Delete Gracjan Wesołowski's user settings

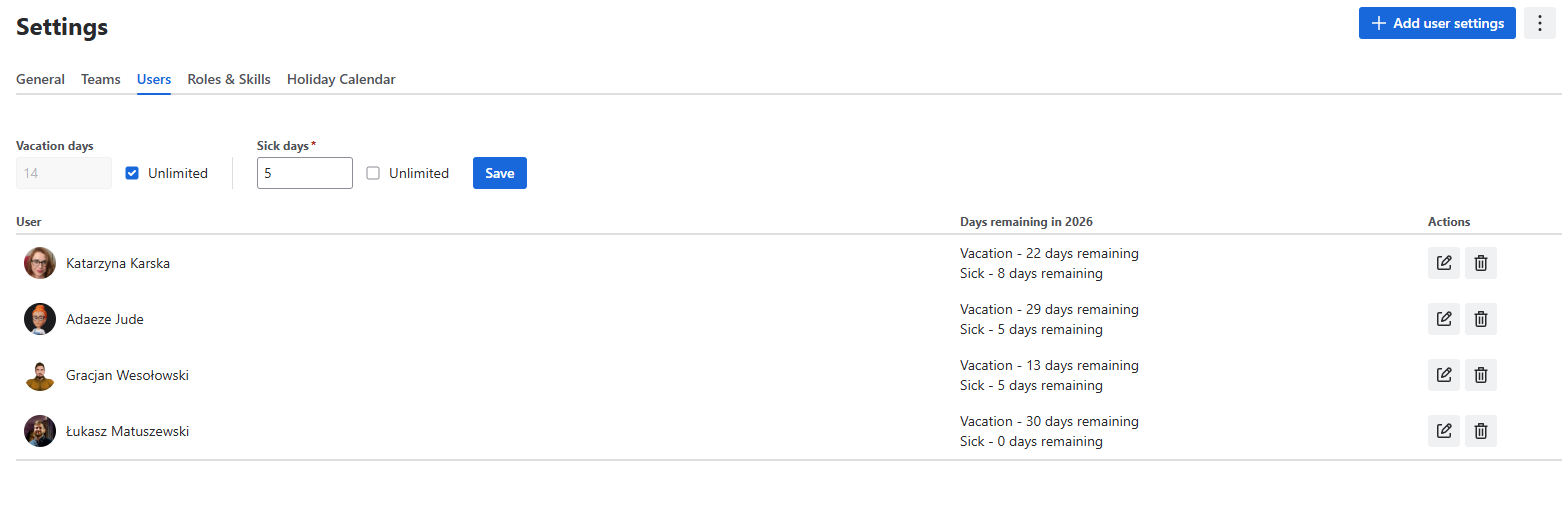tap(1481, 375)
